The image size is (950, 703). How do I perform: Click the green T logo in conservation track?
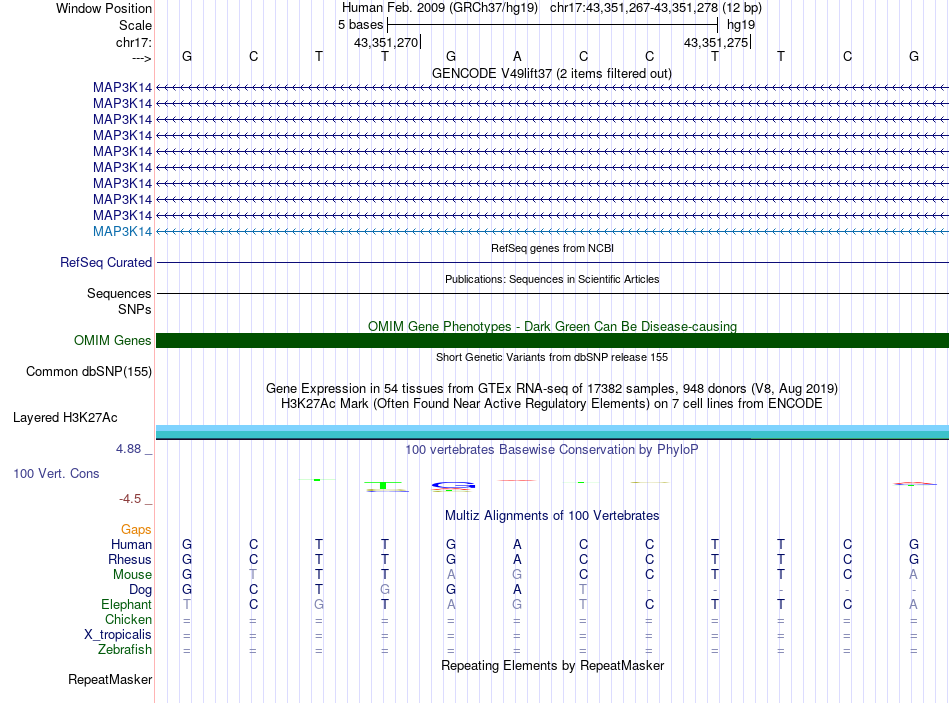[x=384, y=485]
